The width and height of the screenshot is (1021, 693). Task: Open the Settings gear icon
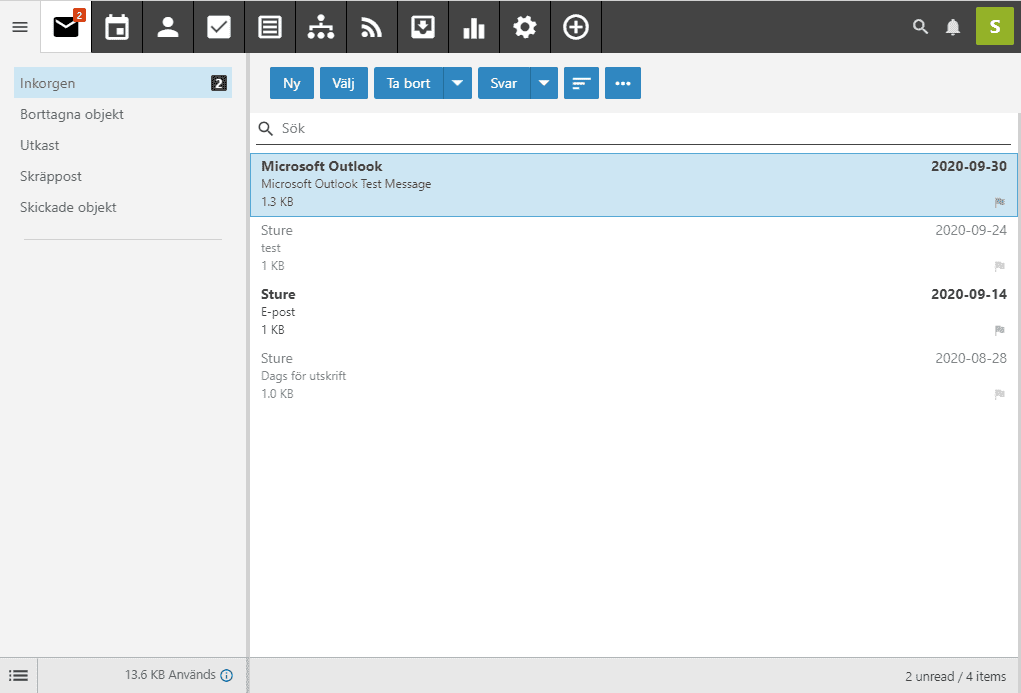tap(525, 27)
